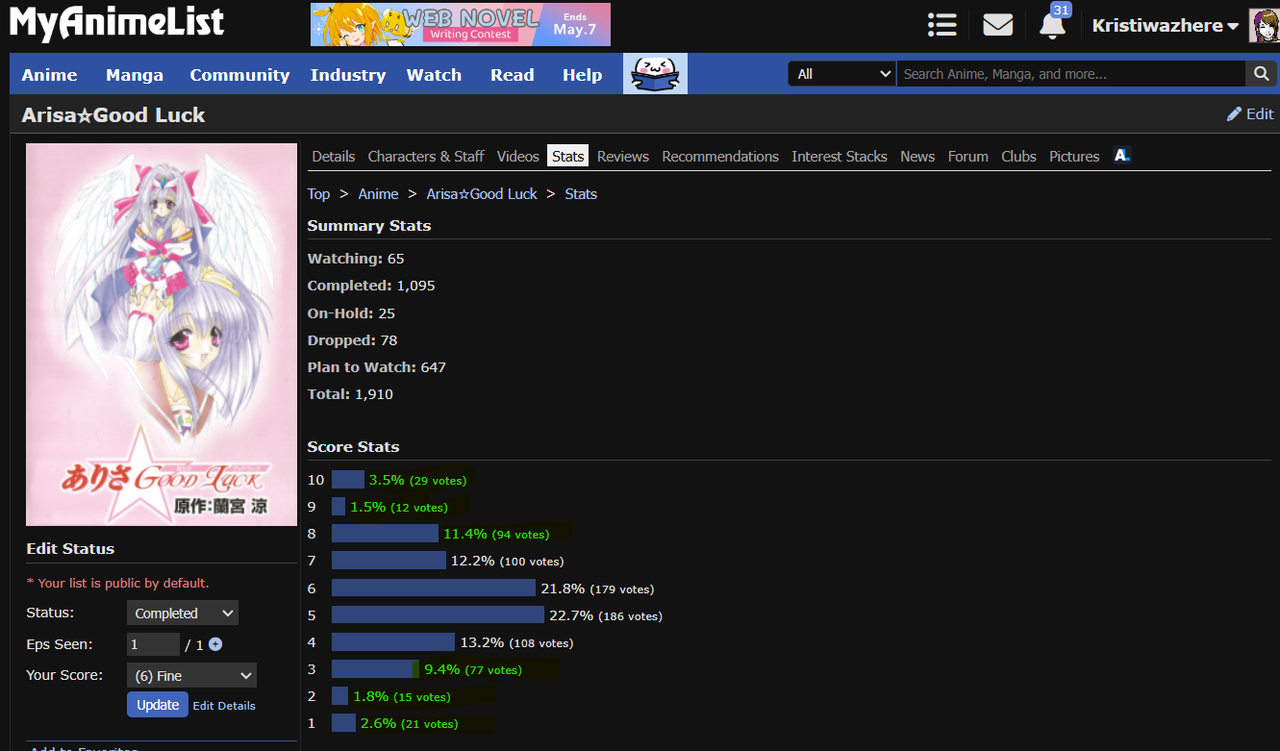Open the Help menu

coord(582,75)
